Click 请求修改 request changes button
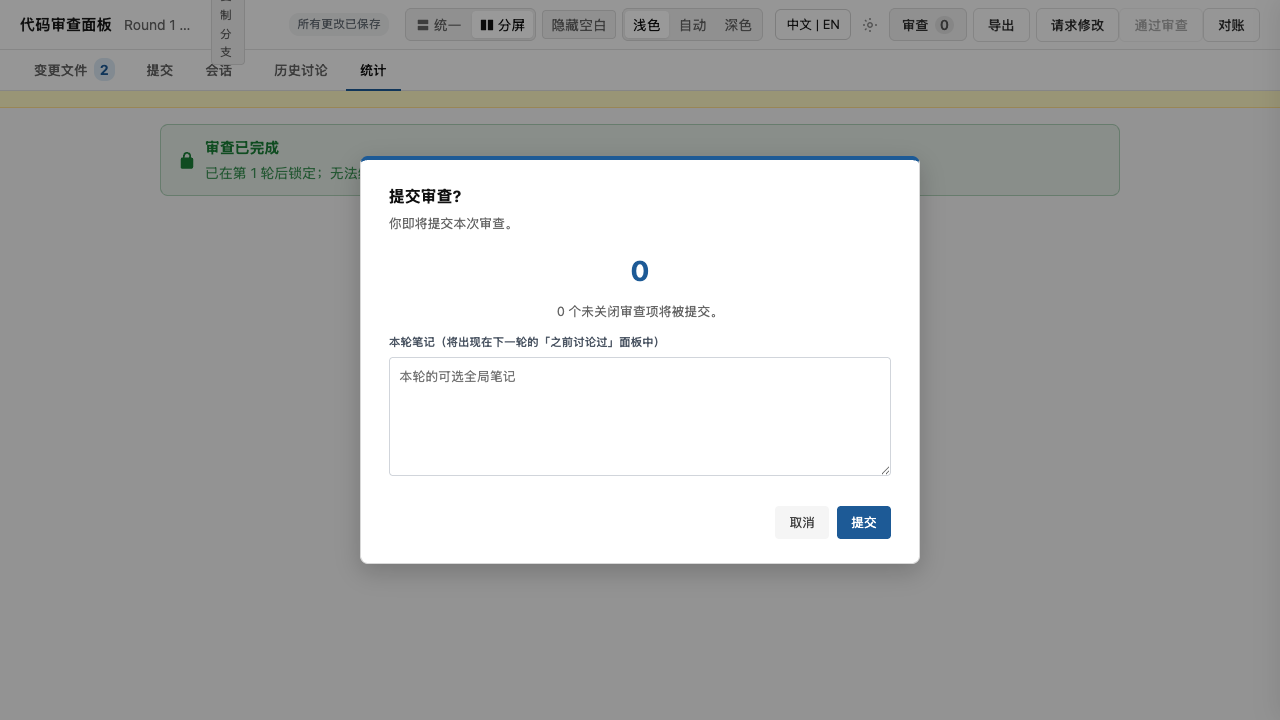 pos(1077,25)
